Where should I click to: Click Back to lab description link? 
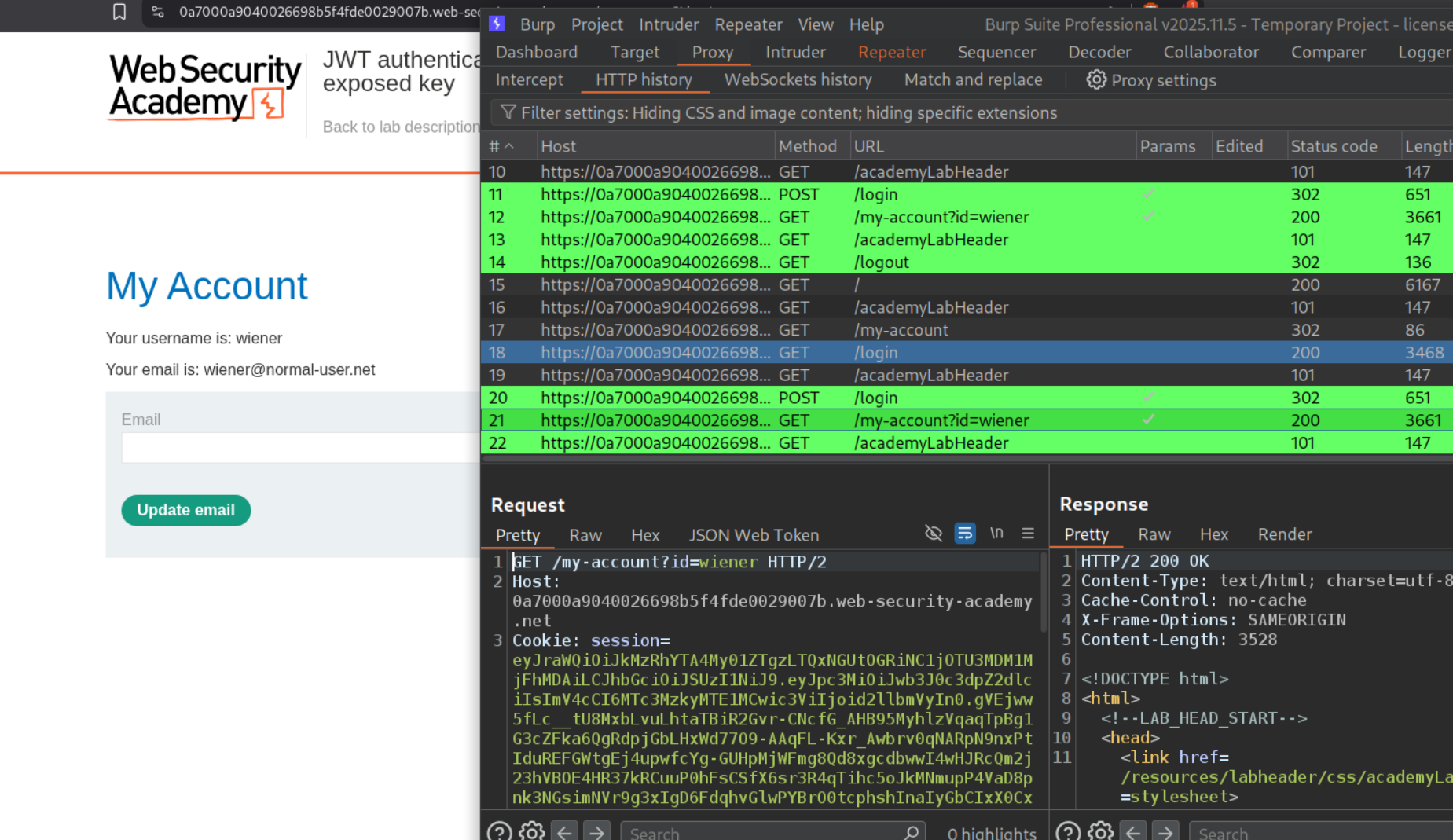(x=401, y=127)
